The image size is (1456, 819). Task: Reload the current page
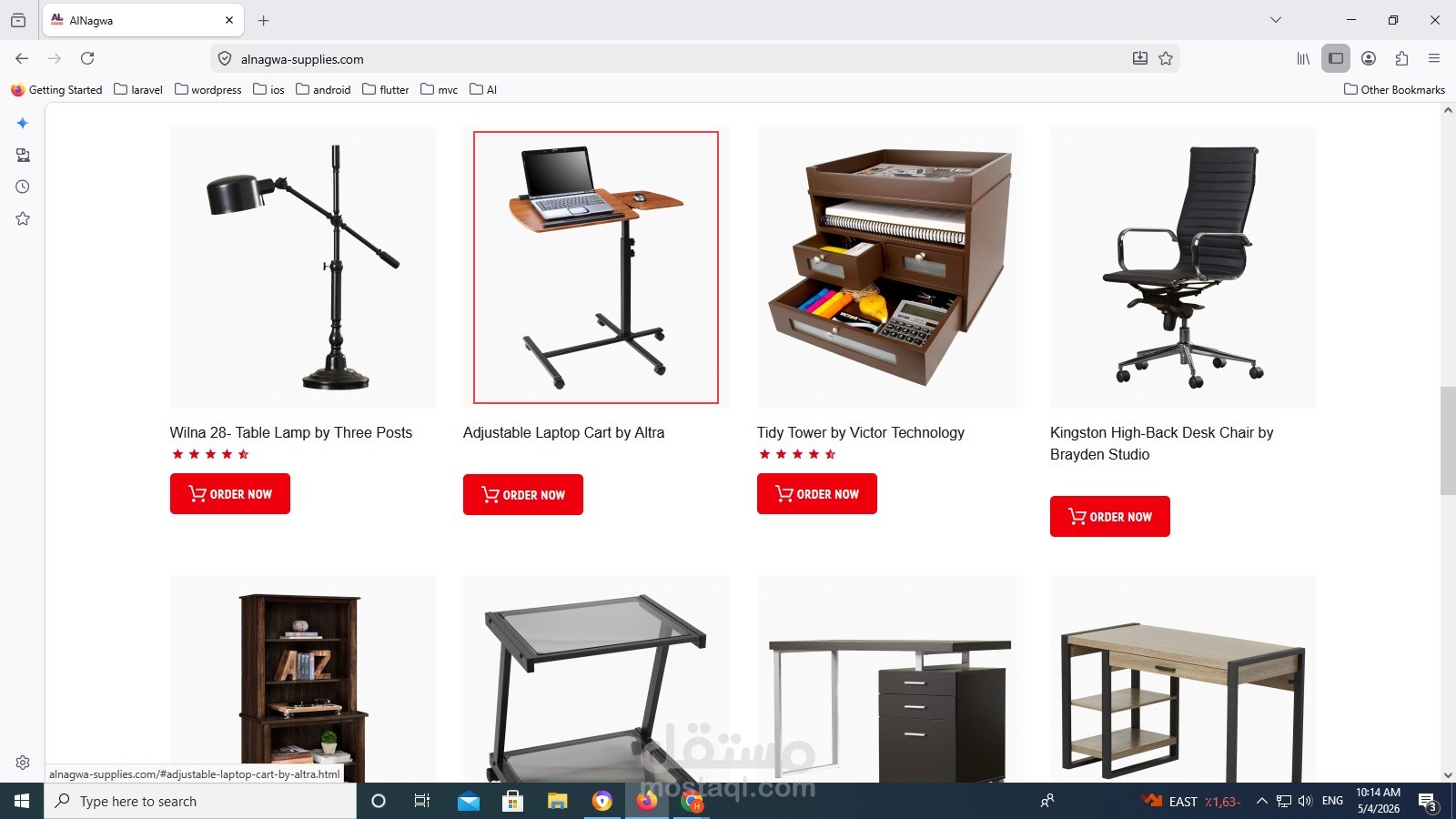(x=87, y=58)
